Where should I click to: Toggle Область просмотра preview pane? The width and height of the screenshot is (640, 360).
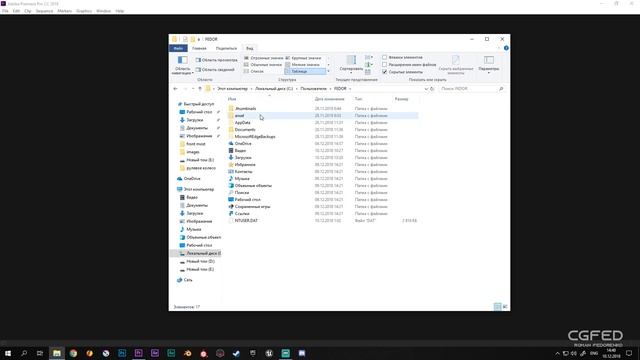point(216,60)
